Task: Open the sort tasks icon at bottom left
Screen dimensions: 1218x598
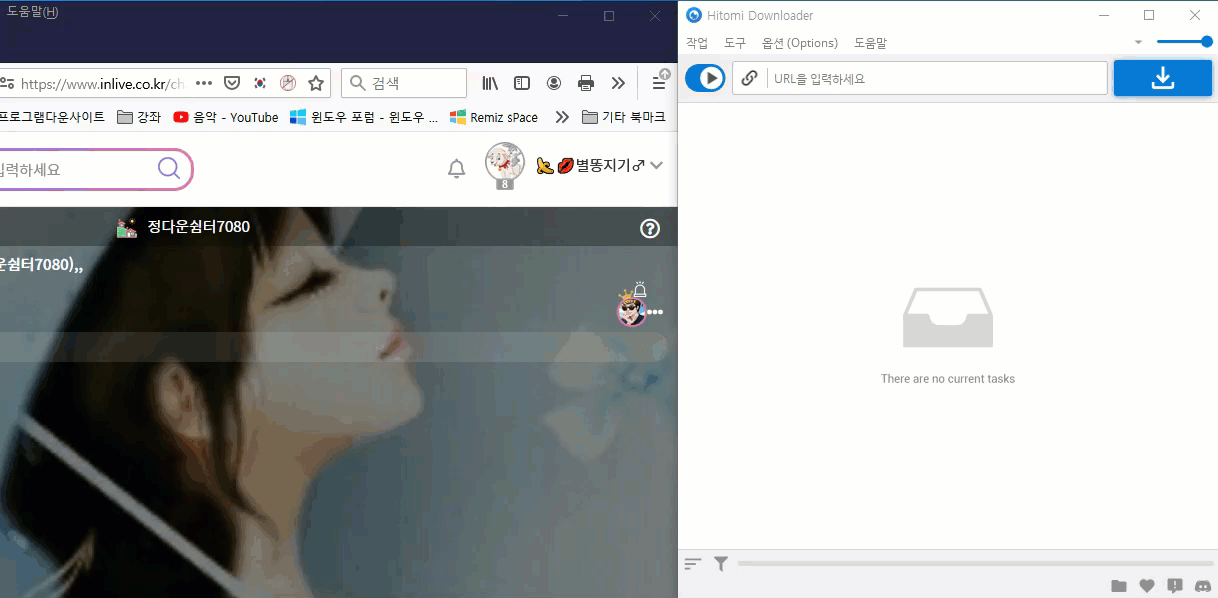Action: click(692, 564)
